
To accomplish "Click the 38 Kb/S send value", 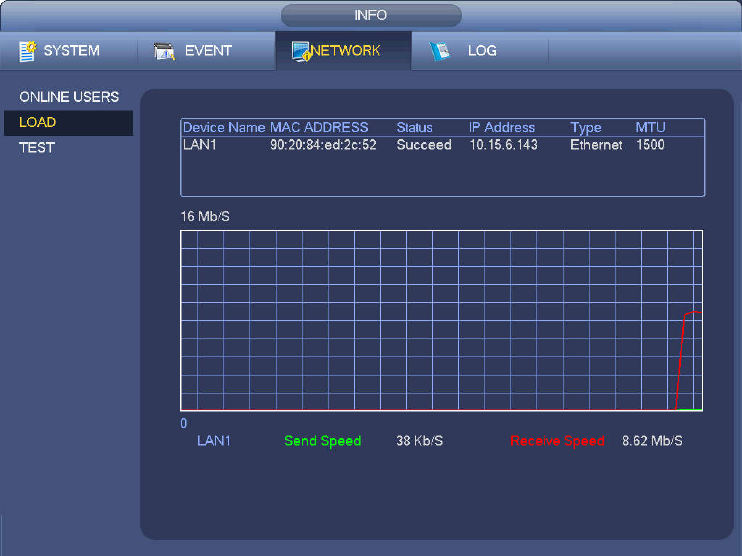I will click(419, 441).
